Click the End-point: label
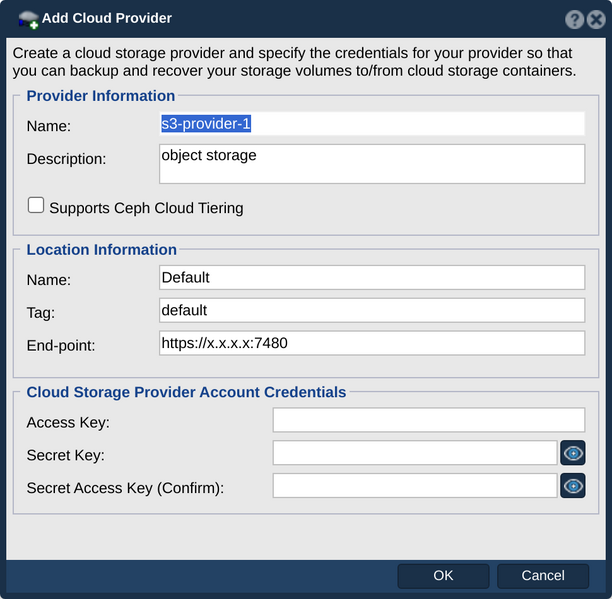 point(61,345)
